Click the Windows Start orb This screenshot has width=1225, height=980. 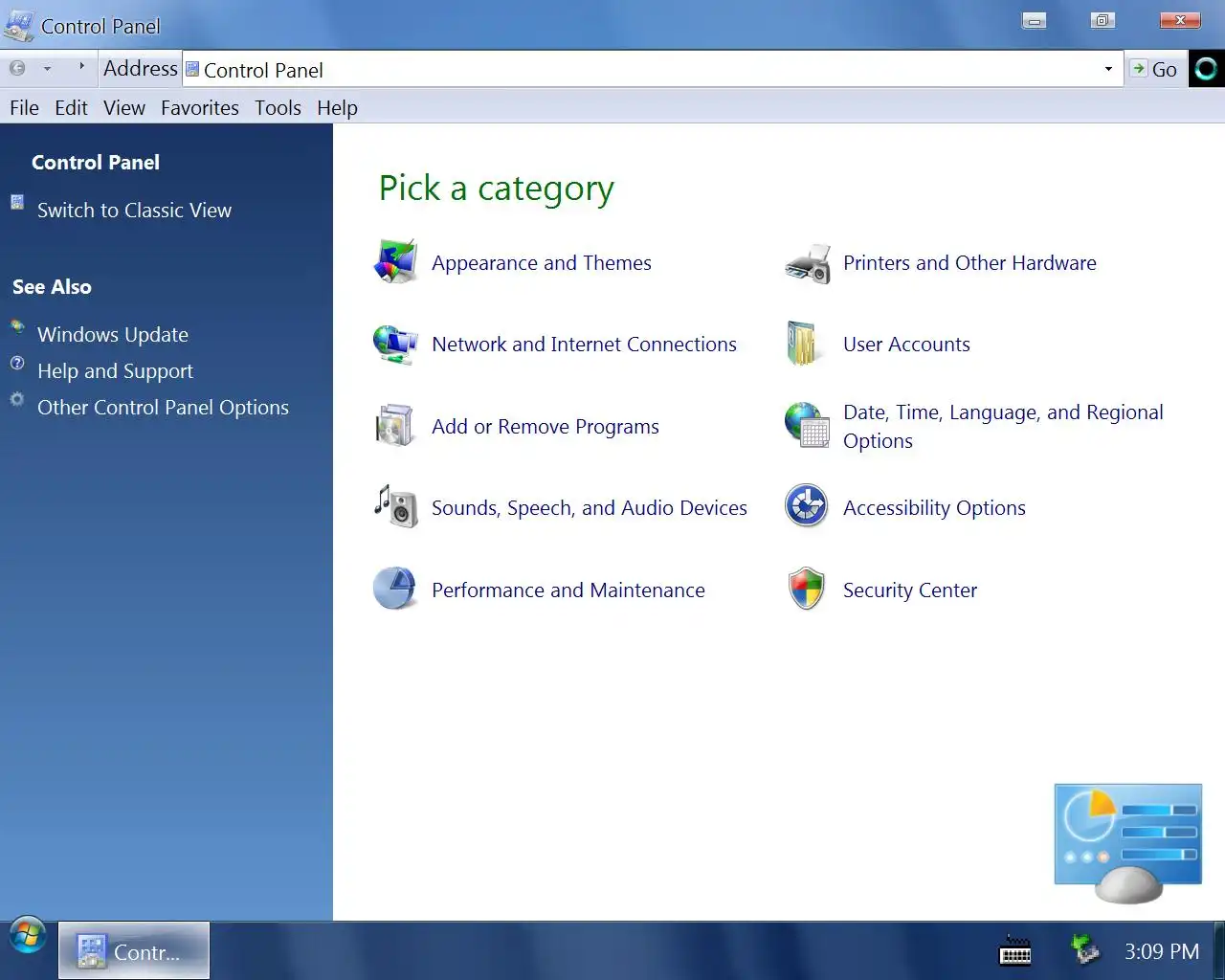tap(28, 935)
